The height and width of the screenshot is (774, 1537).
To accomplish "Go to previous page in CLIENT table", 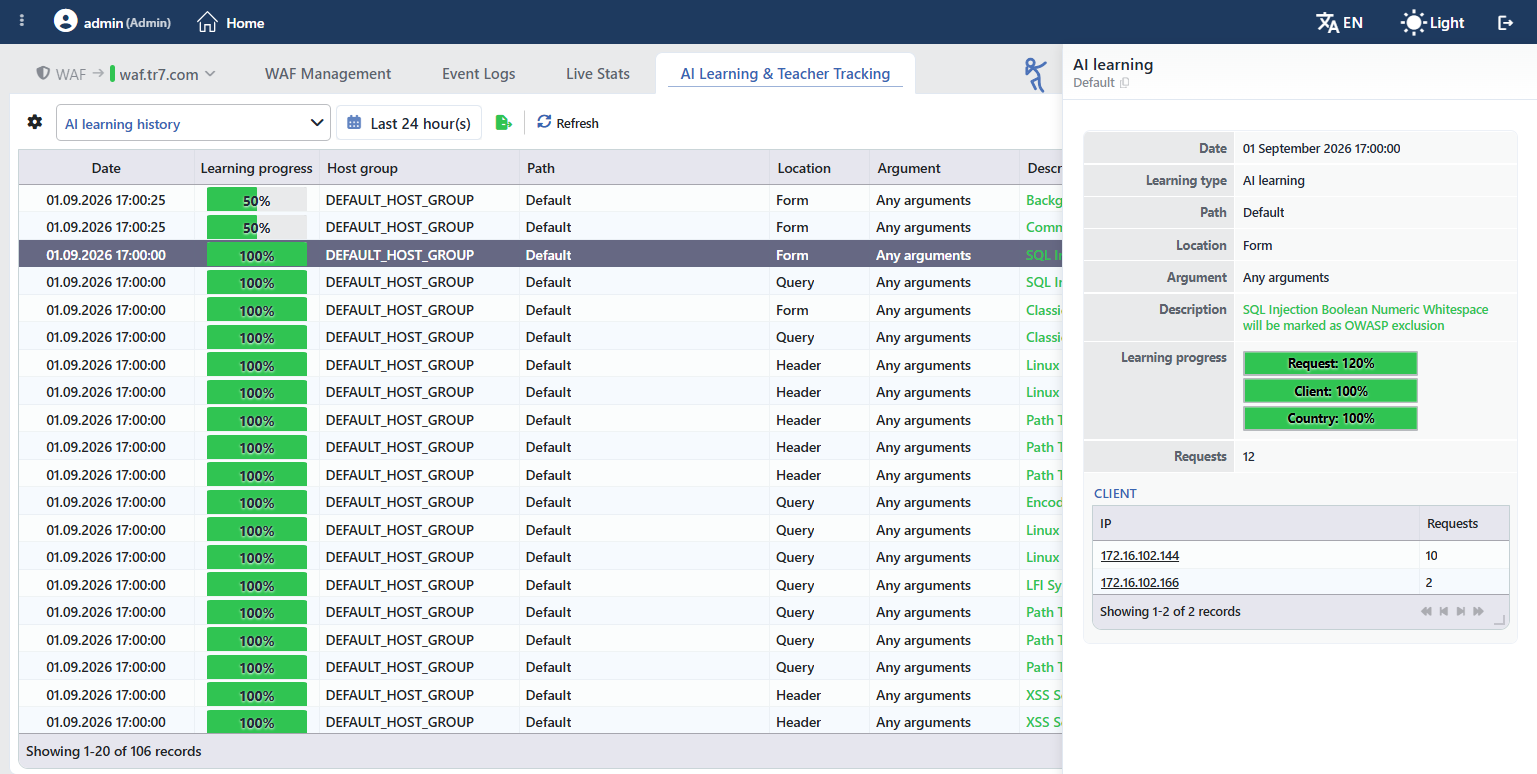I will point(1444,611).
